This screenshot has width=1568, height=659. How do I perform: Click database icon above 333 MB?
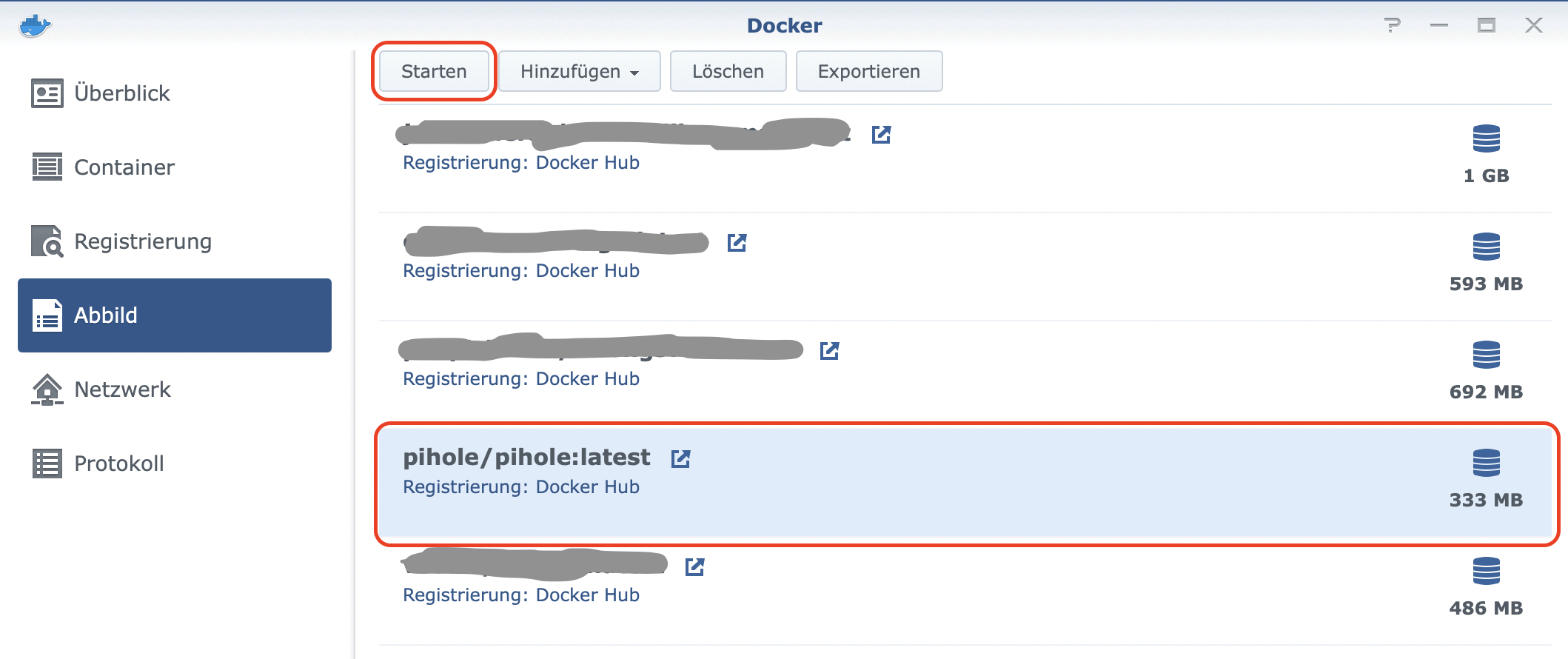coord(1486,463)
